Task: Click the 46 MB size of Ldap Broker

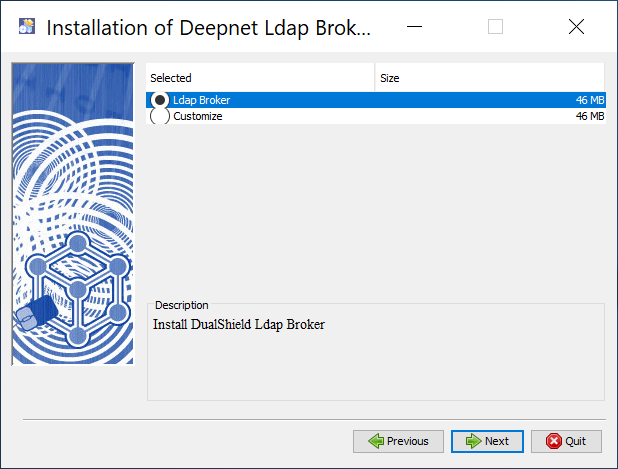Action: [589, 100]
